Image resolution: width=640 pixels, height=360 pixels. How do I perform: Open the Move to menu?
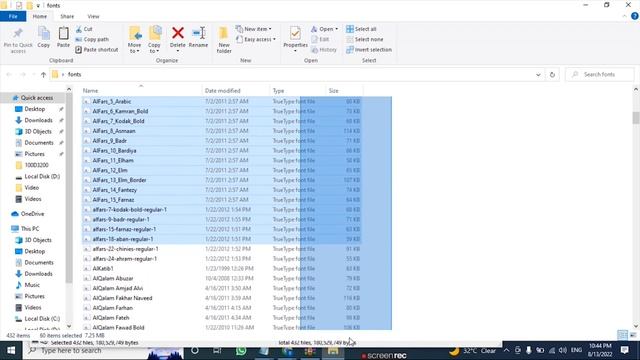tap(134, 40)
